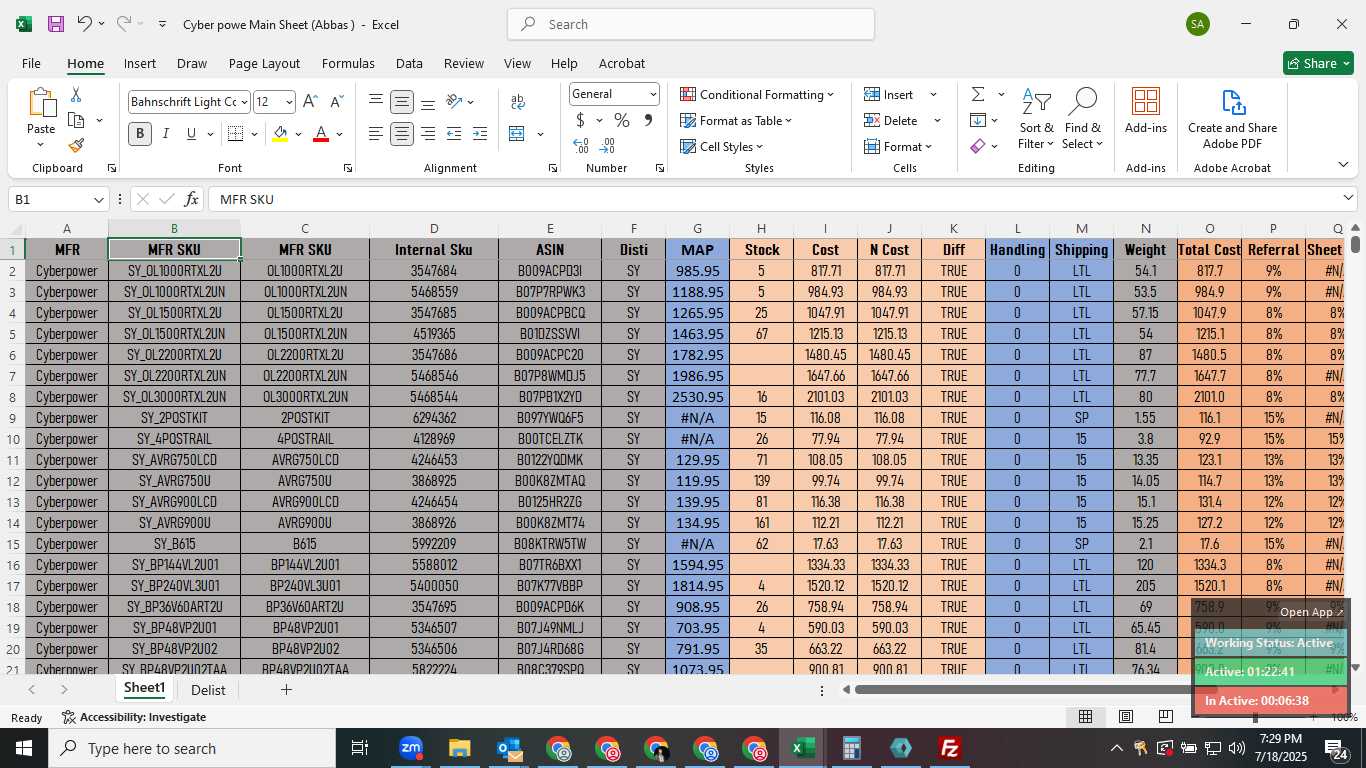
Task: Toggle Middle Align vertical alignment
Action: [x=402, y=102]
